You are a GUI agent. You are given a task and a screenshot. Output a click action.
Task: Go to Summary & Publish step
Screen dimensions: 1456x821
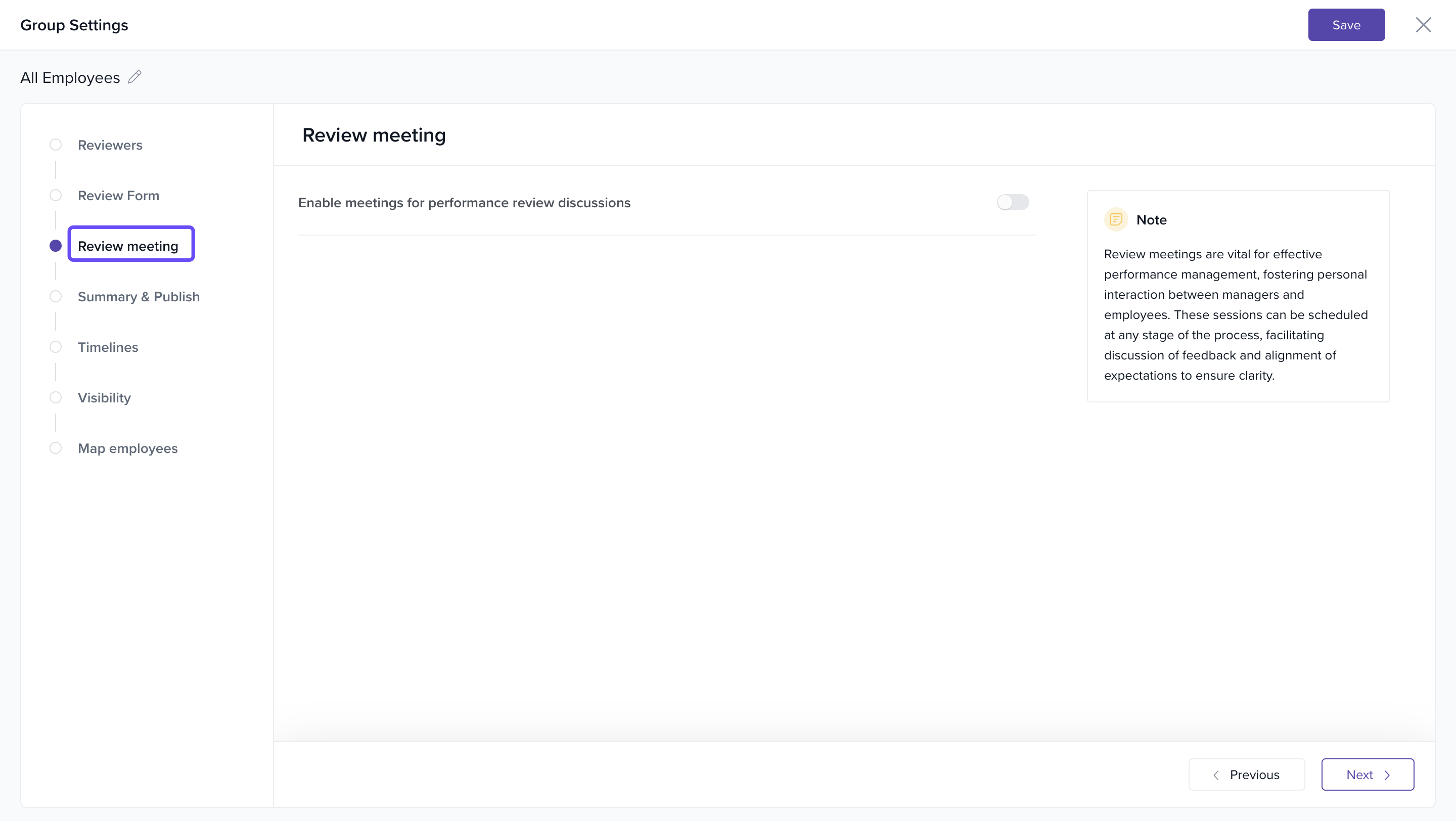click(139, 297)
